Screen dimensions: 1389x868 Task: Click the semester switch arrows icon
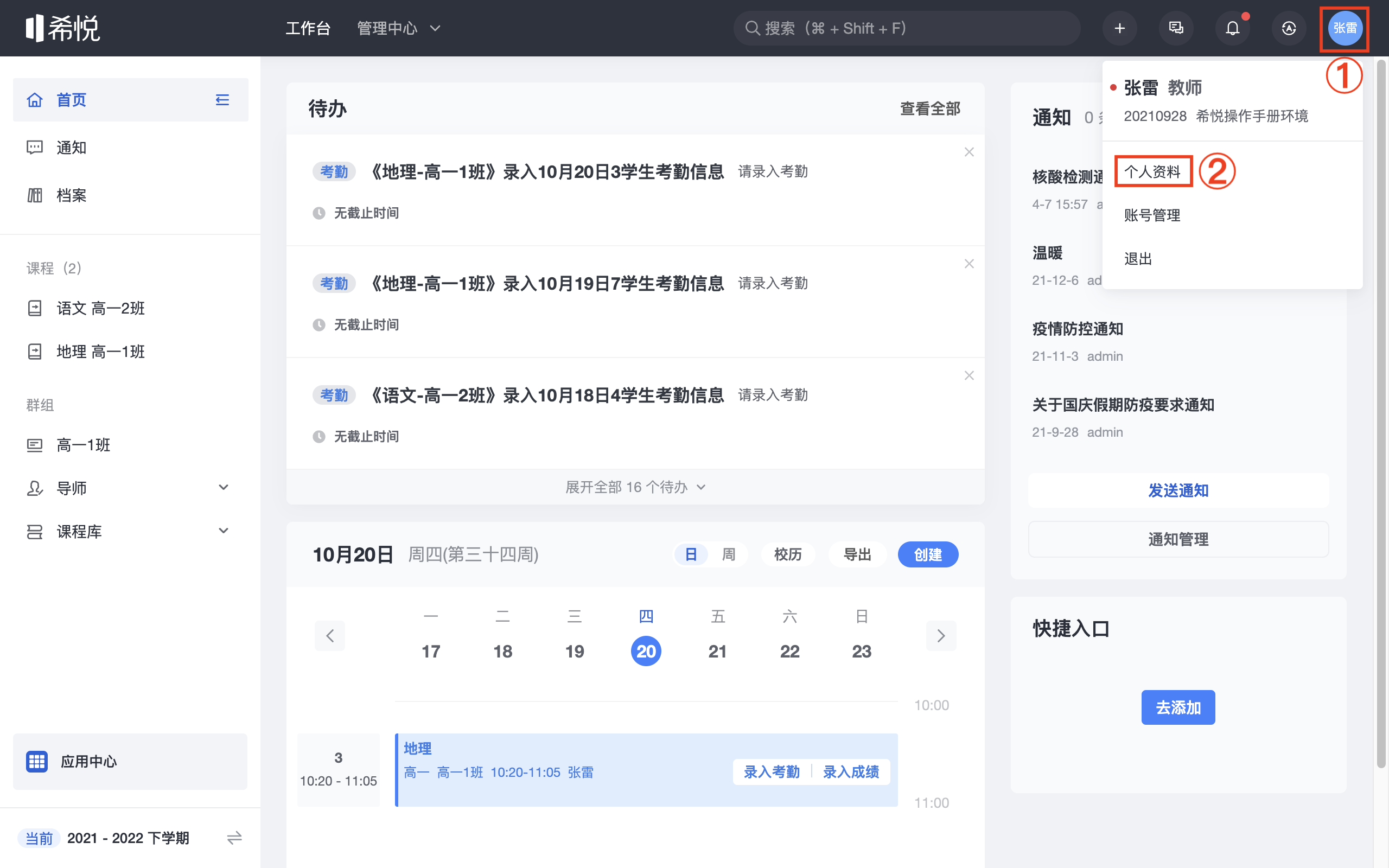click(x=234, y=838)
